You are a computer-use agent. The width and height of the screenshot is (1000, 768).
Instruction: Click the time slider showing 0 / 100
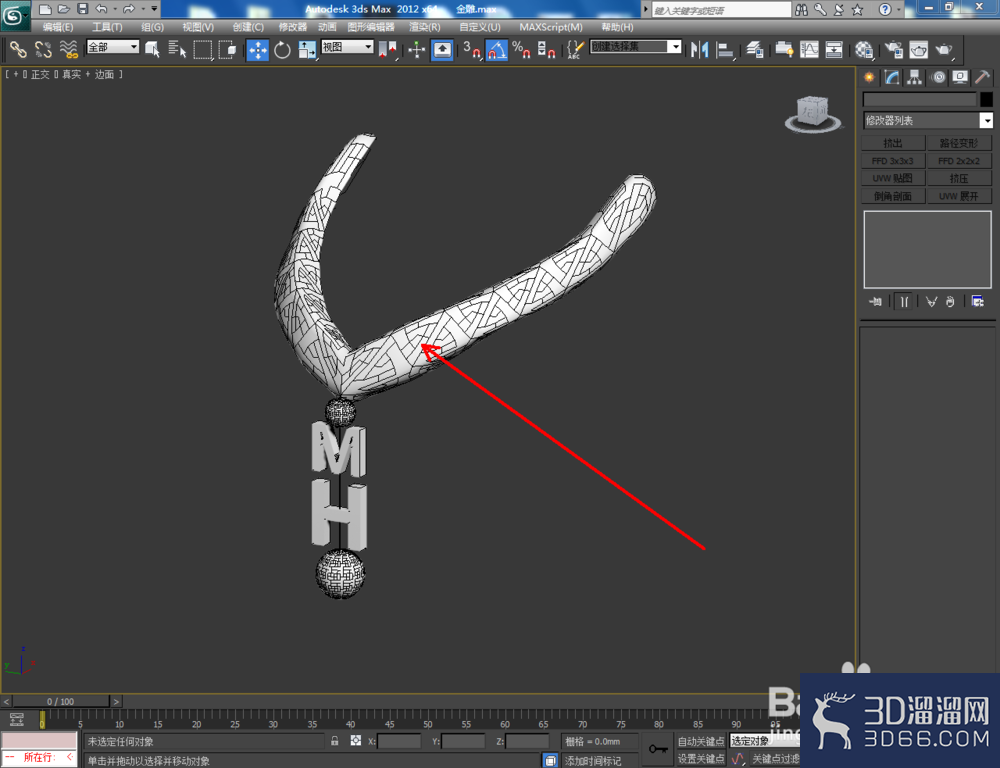click(61, 702)
